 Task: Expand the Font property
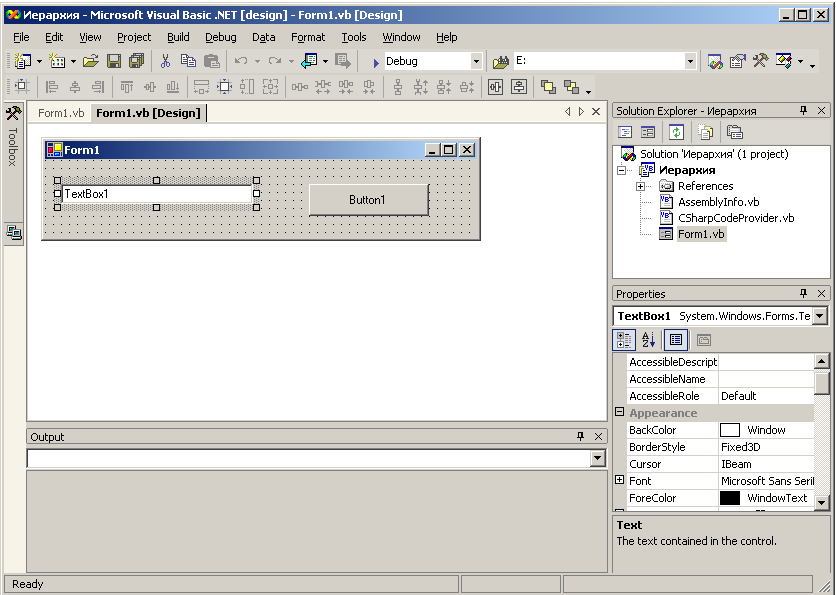pyautogui.click(x=620, y=480)
